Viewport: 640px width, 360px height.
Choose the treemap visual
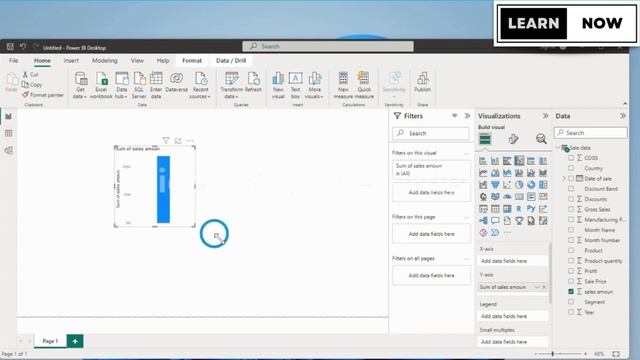point(543,185)
